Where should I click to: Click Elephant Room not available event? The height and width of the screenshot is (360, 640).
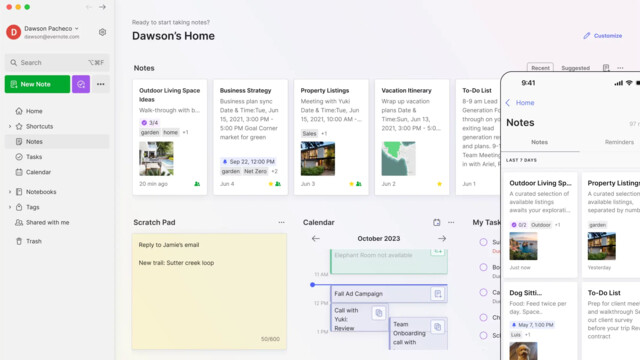pos(389,261)
